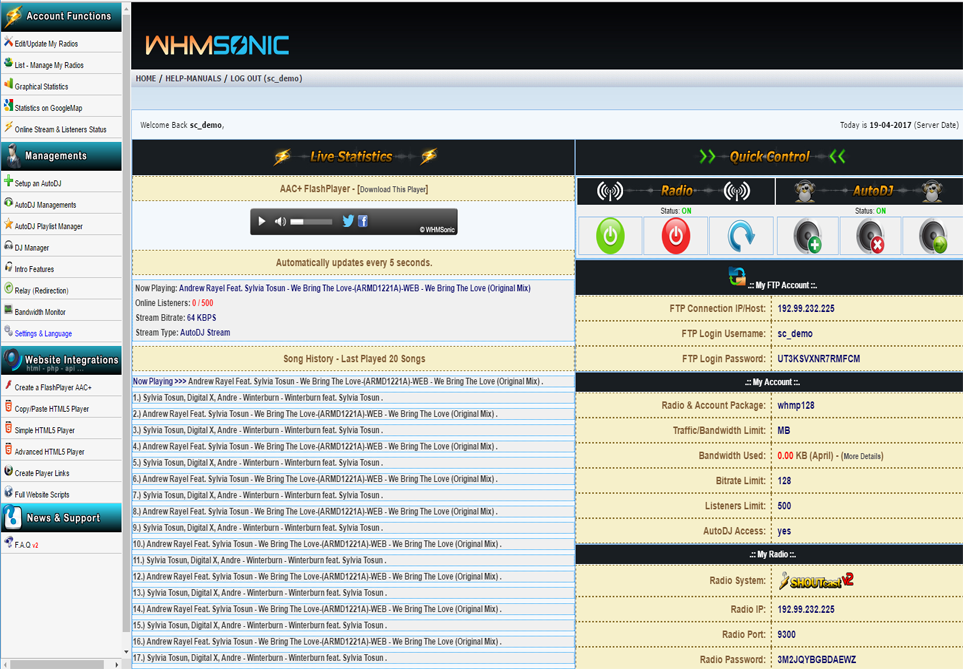Click the Advanced HTML5 Player icon

point(9,450)
